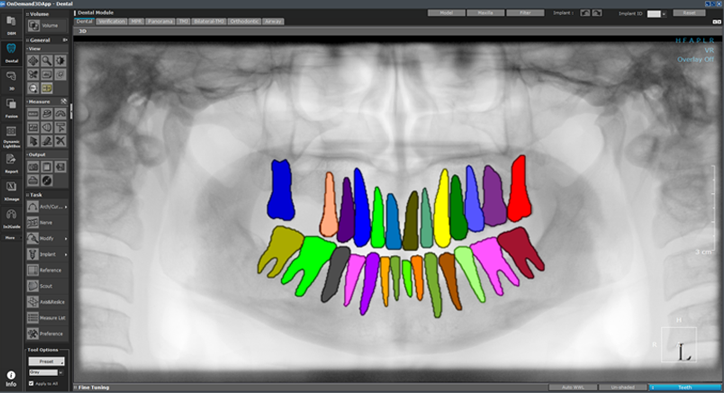
Task: Click the Maxilla button
Action: point(485,13)
